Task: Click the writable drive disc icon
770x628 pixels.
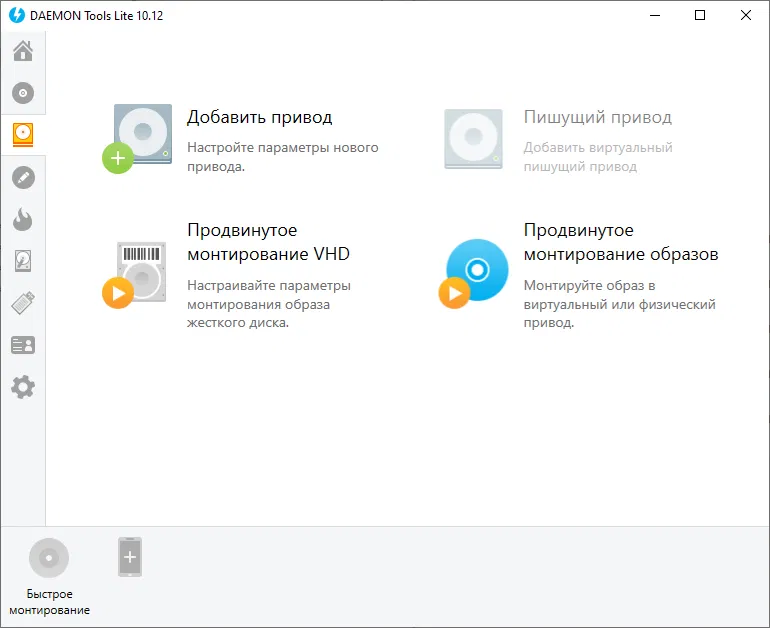Action: click(473, 139)
